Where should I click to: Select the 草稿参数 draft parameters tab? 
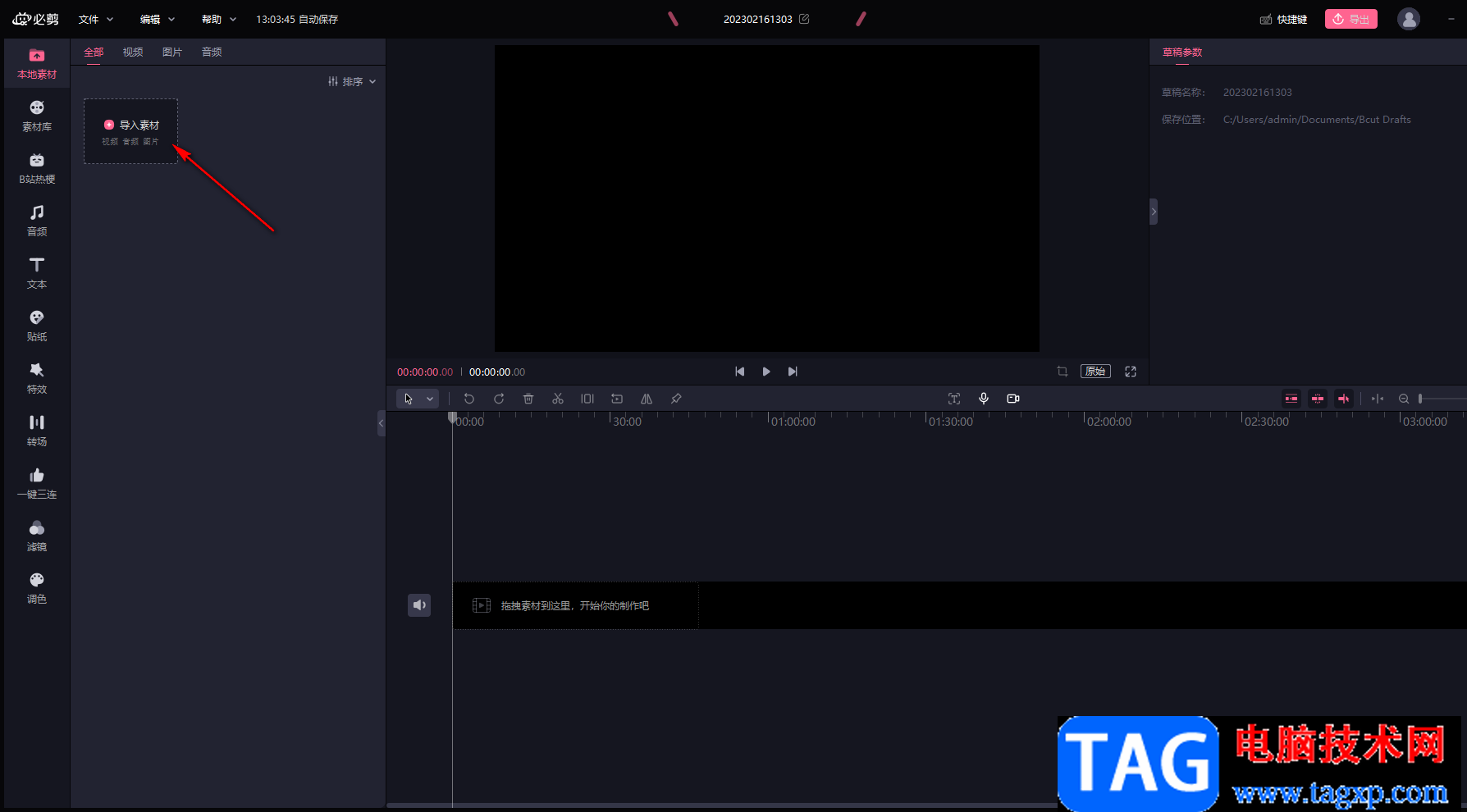(1182, 52)
